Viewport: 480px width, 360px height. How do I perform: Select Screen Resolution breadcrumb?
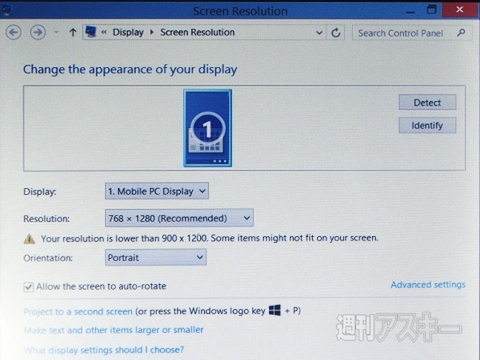pos(197,32)
